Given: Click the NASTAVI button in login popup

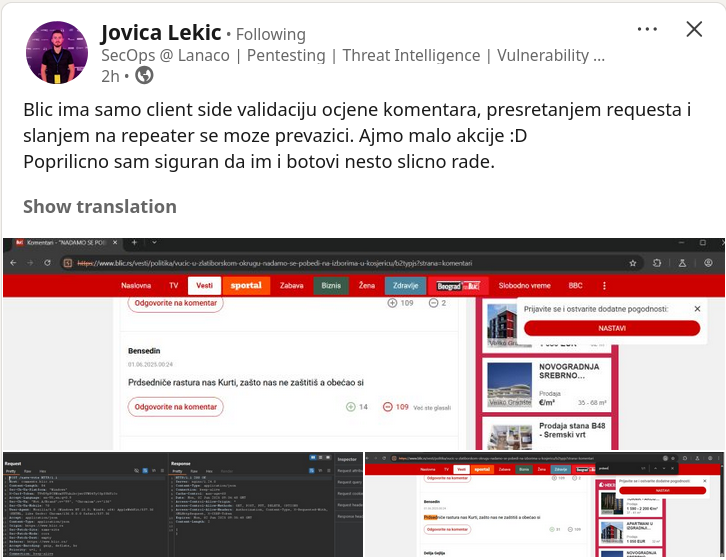Looking at the screenshot, I should pos(612,328).
